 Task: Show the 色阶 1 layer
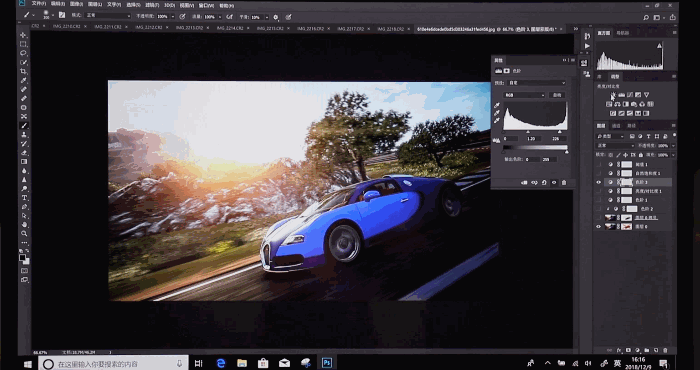point(599,200)
